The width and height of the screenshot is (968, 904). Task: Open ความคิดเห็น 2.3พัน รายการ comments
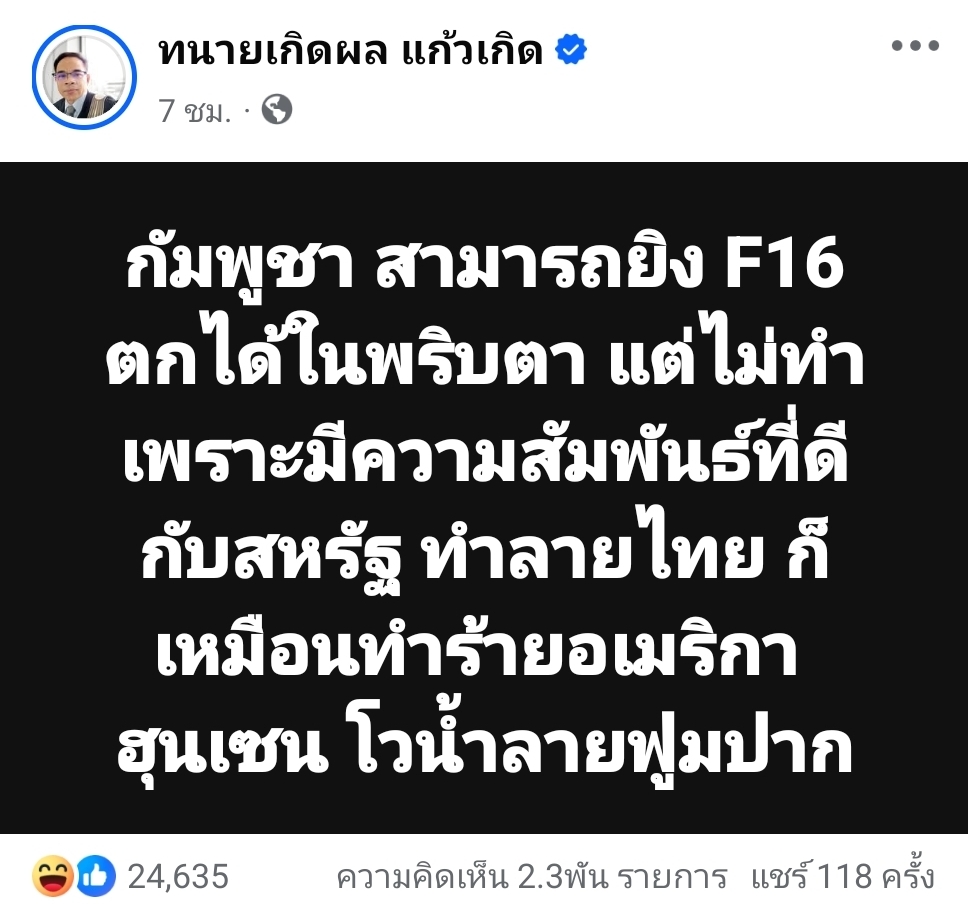pos(532,877)
